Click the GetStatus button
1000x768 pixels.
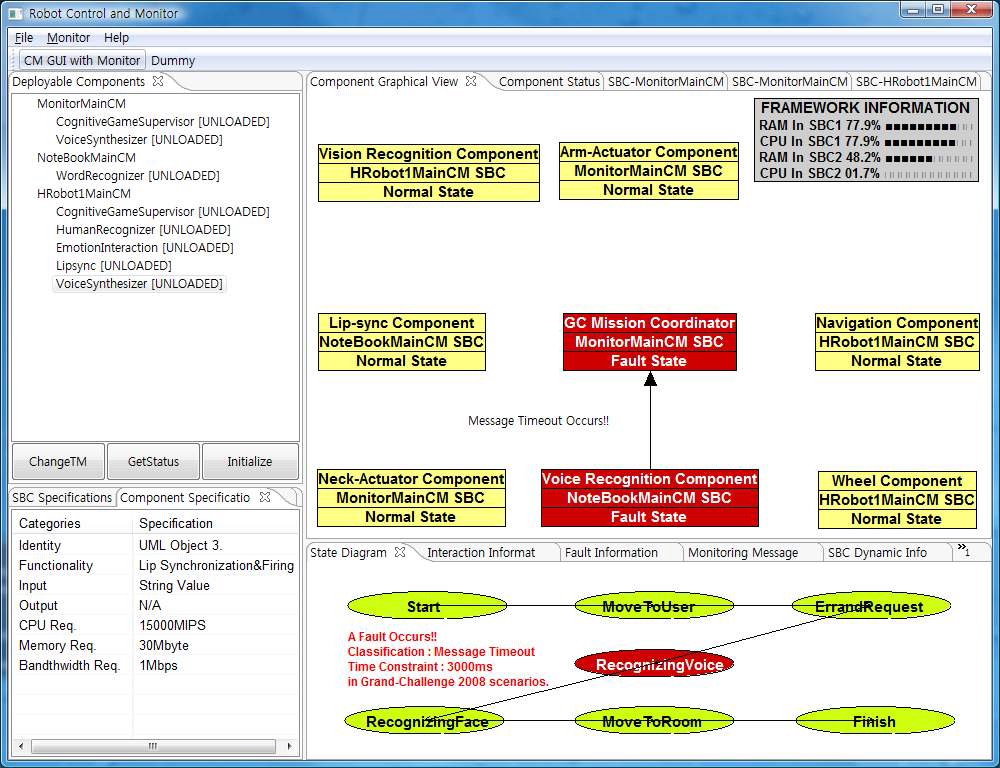(x=154, y=462)
